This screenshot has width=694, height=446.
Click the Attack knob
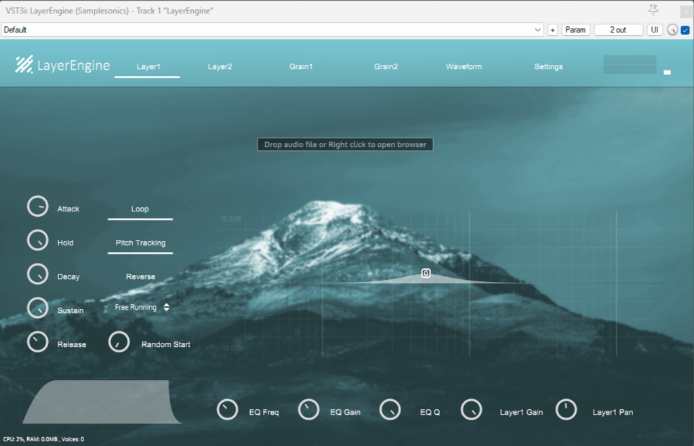coord(37,207)
